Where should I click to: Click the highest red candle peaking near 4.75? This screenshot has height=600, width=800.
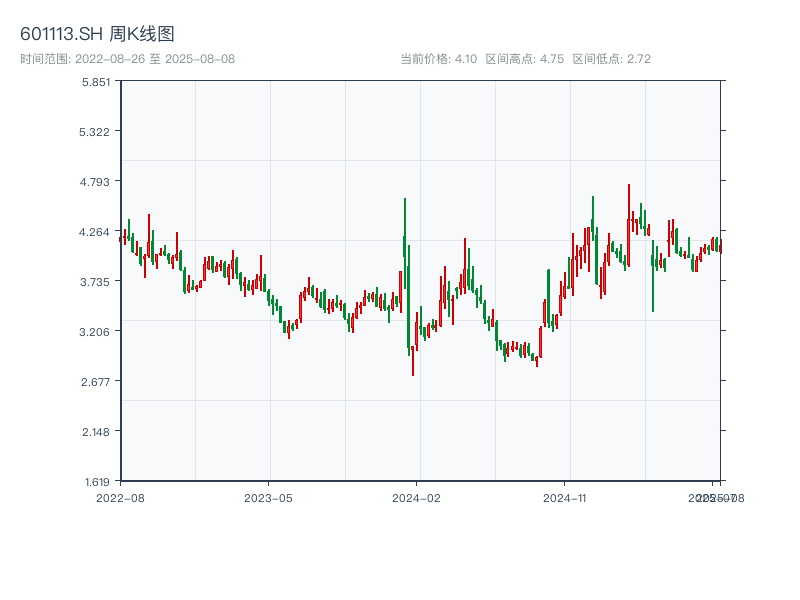(629, 224)
